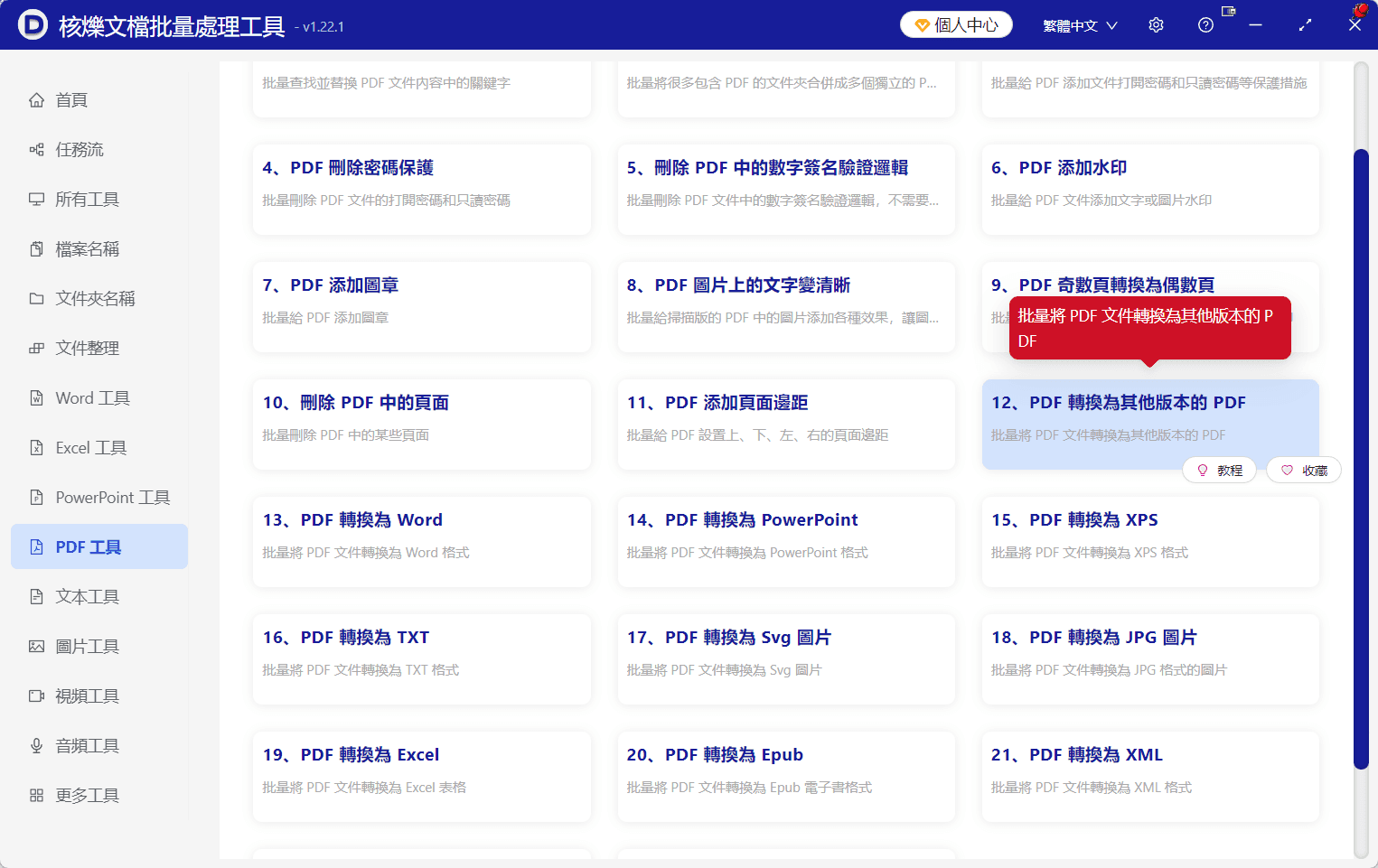The height and width of the screenshot is (868, 1378).
Task: Open 文件整理 in the sidebar
Action: 99,349
